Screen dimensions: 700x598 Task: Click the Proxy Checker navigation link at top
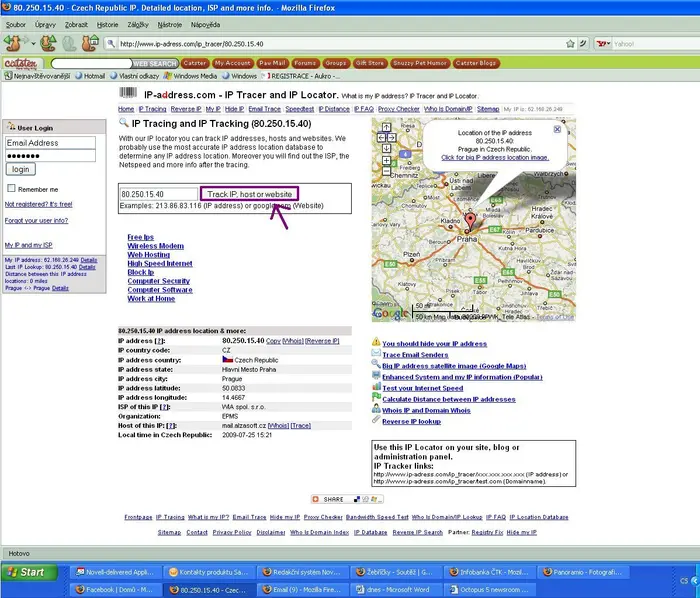(399, 109)
